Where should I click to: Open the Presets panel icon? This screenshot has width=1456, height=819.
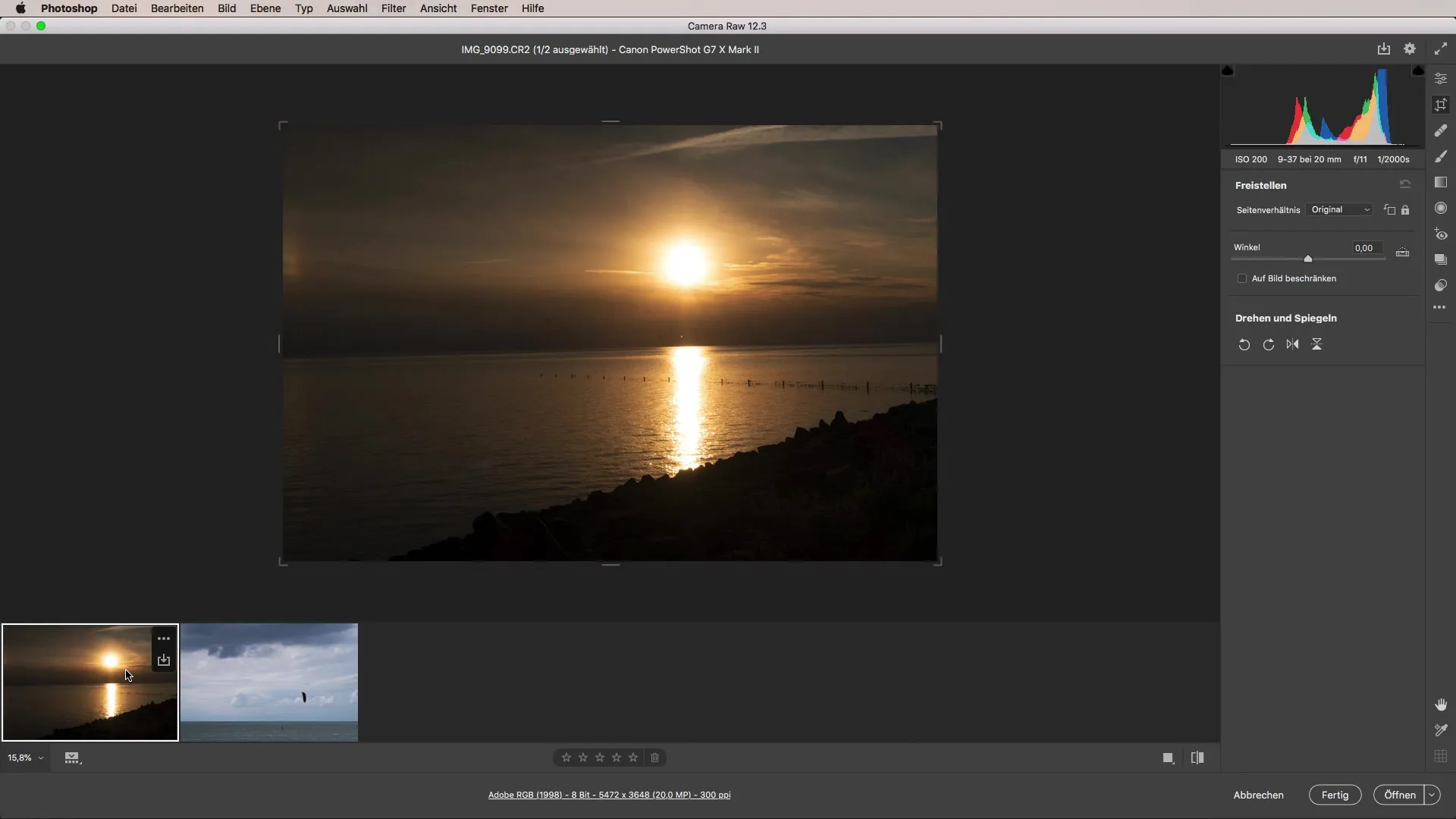tap(1441, 285)
